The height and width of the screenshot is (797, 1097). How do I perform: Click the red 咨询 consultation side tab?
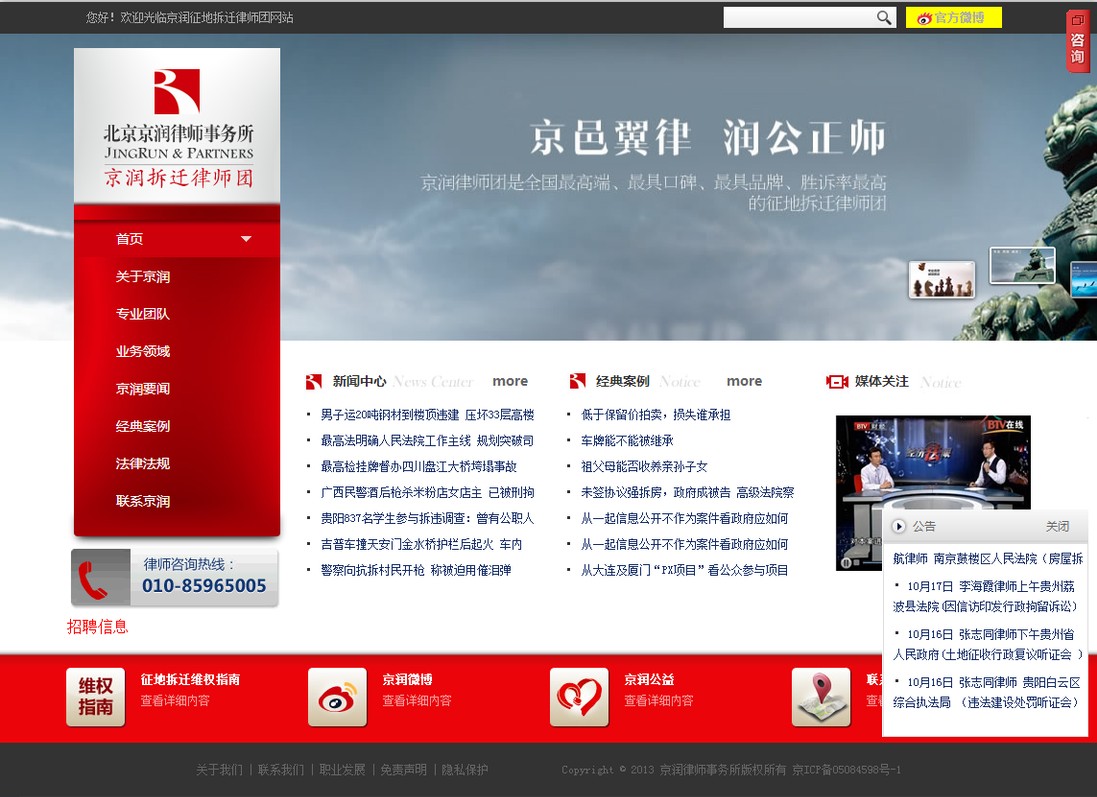[1077, 41]
